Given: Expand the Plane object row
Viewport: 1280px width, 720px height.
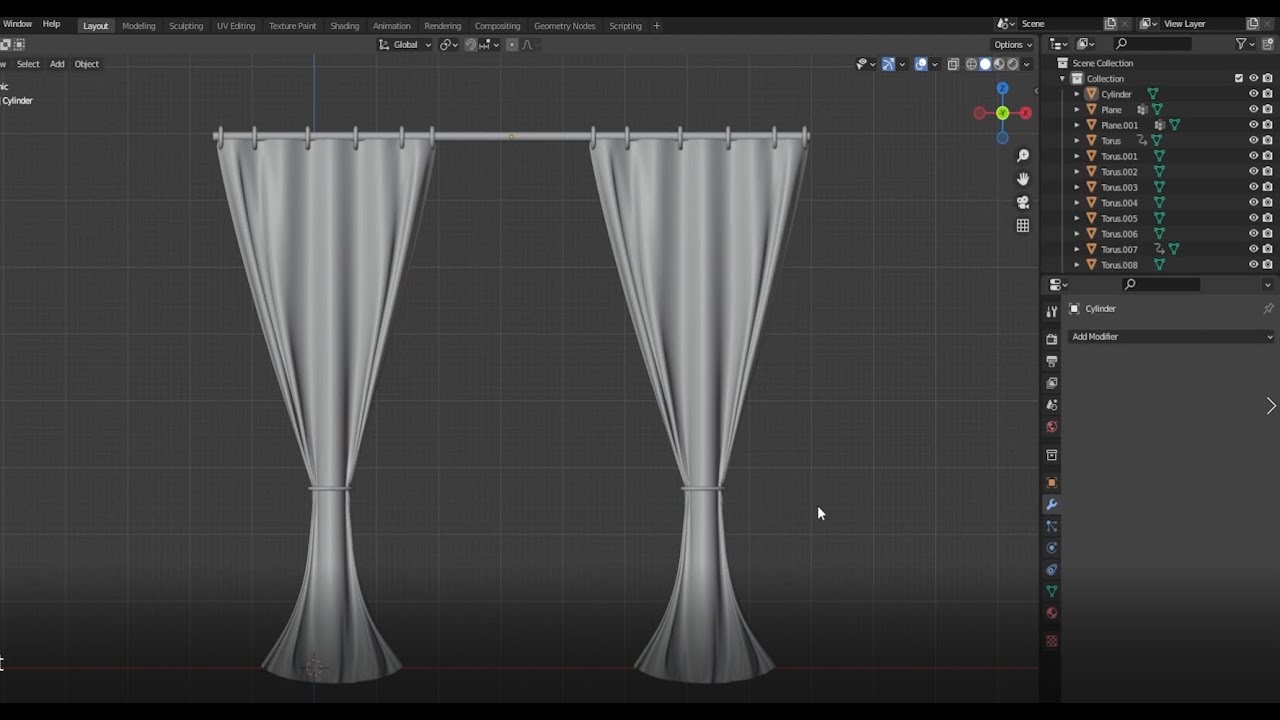Looking at the screenshot, I should (x=1077, y=110).
